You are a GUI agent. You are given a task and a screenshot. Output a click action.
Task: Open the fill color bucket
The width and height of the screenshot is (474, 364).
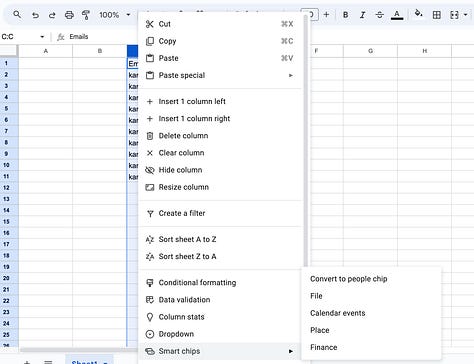click(418, 14)
